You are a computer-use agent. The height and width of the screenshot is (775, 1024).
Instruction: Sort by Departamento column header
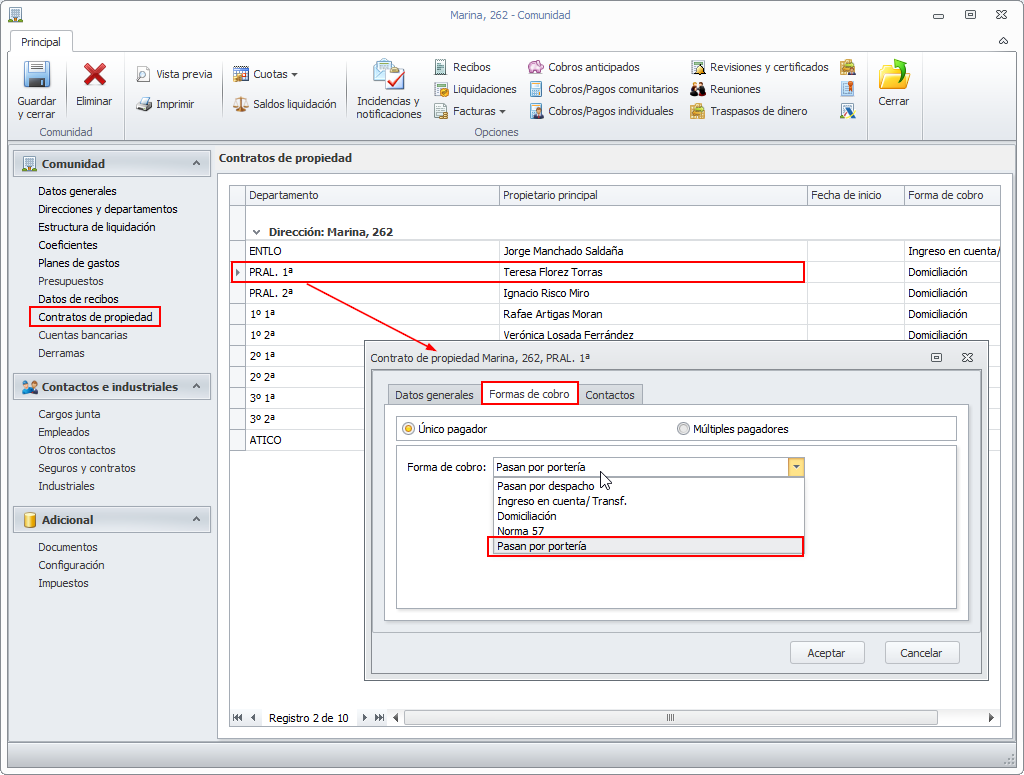pos(372,195)
